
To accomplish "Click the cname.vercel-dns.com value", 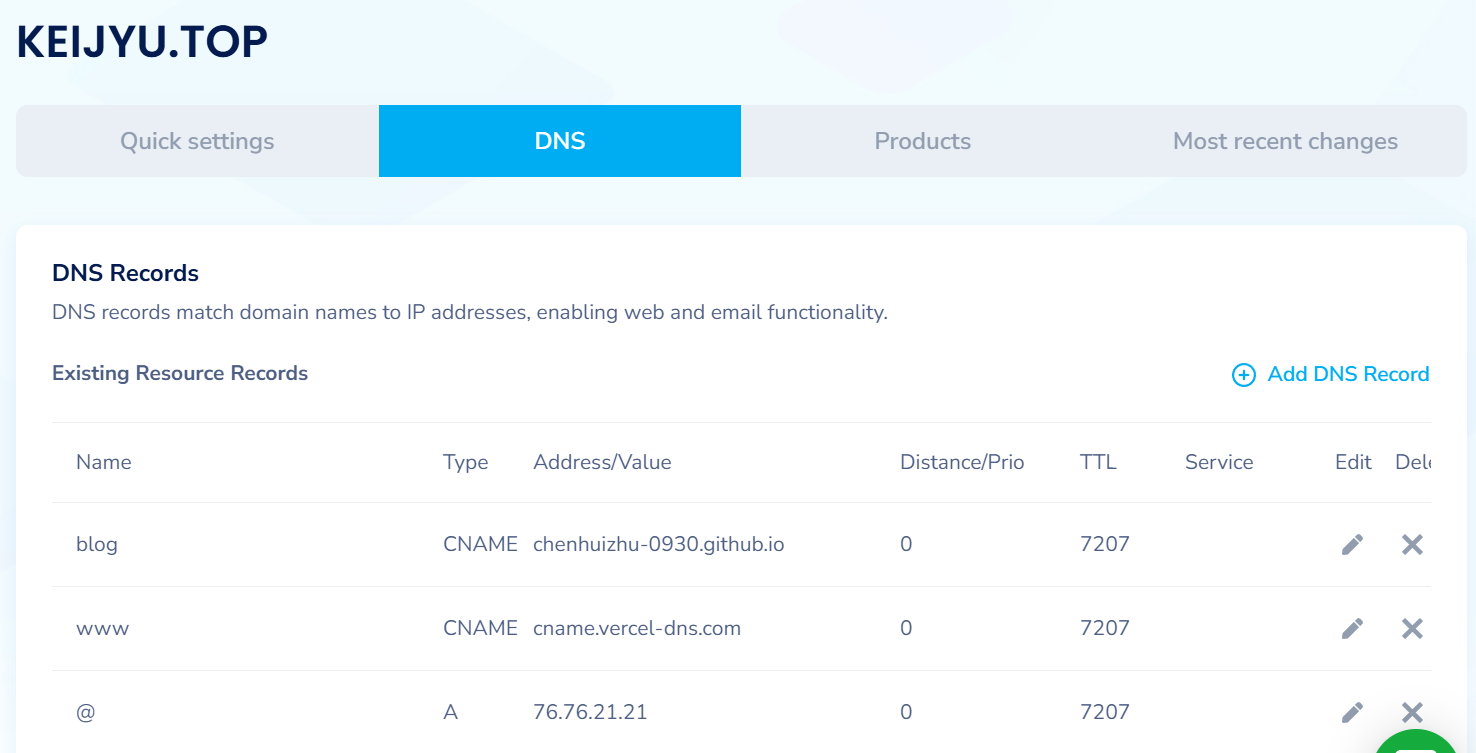I will coord(637,628).
